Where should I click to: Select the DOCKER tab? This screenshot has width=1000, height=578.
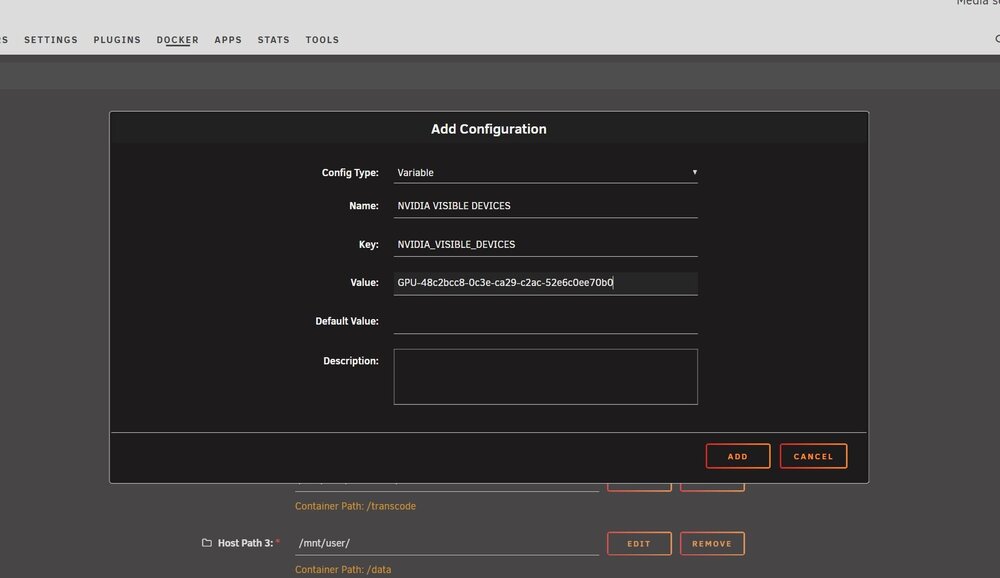click(177, 40)
